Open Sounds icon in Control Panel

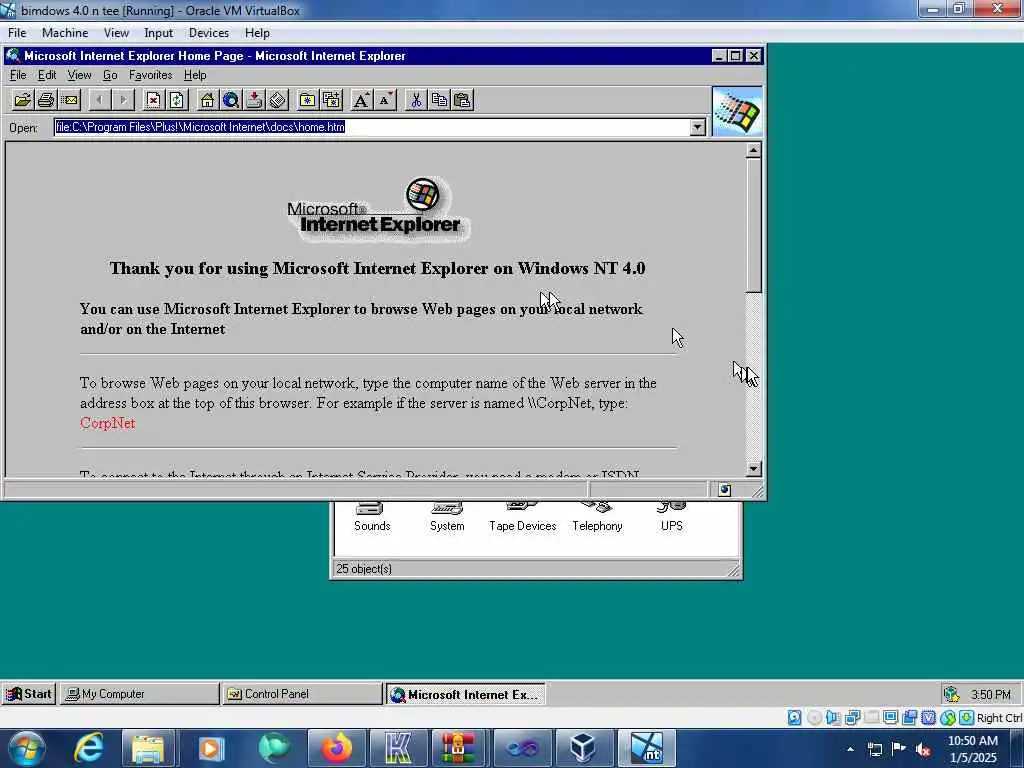click(372, 515)
